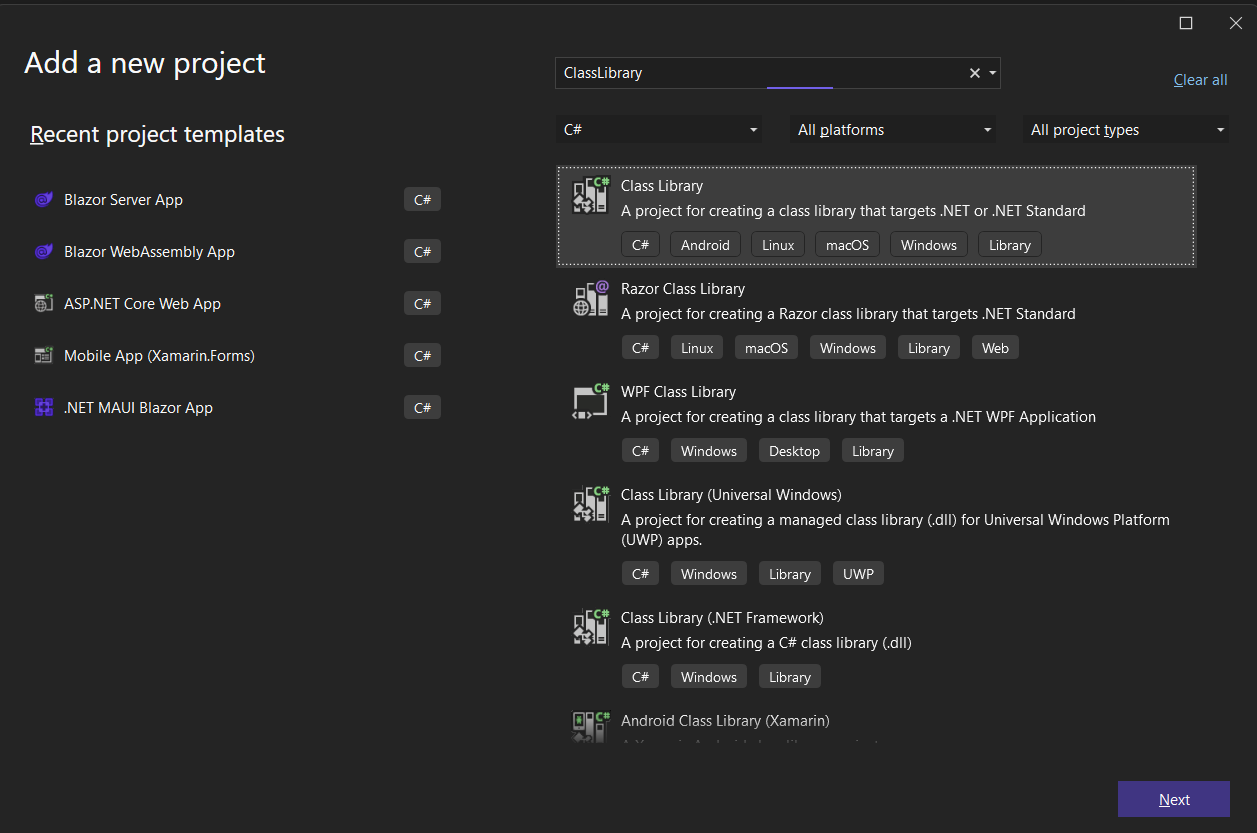The image size is (1257, 833).
Task: Click the Mobile App (Xamarin.Forms) icon
Action: 43,356
